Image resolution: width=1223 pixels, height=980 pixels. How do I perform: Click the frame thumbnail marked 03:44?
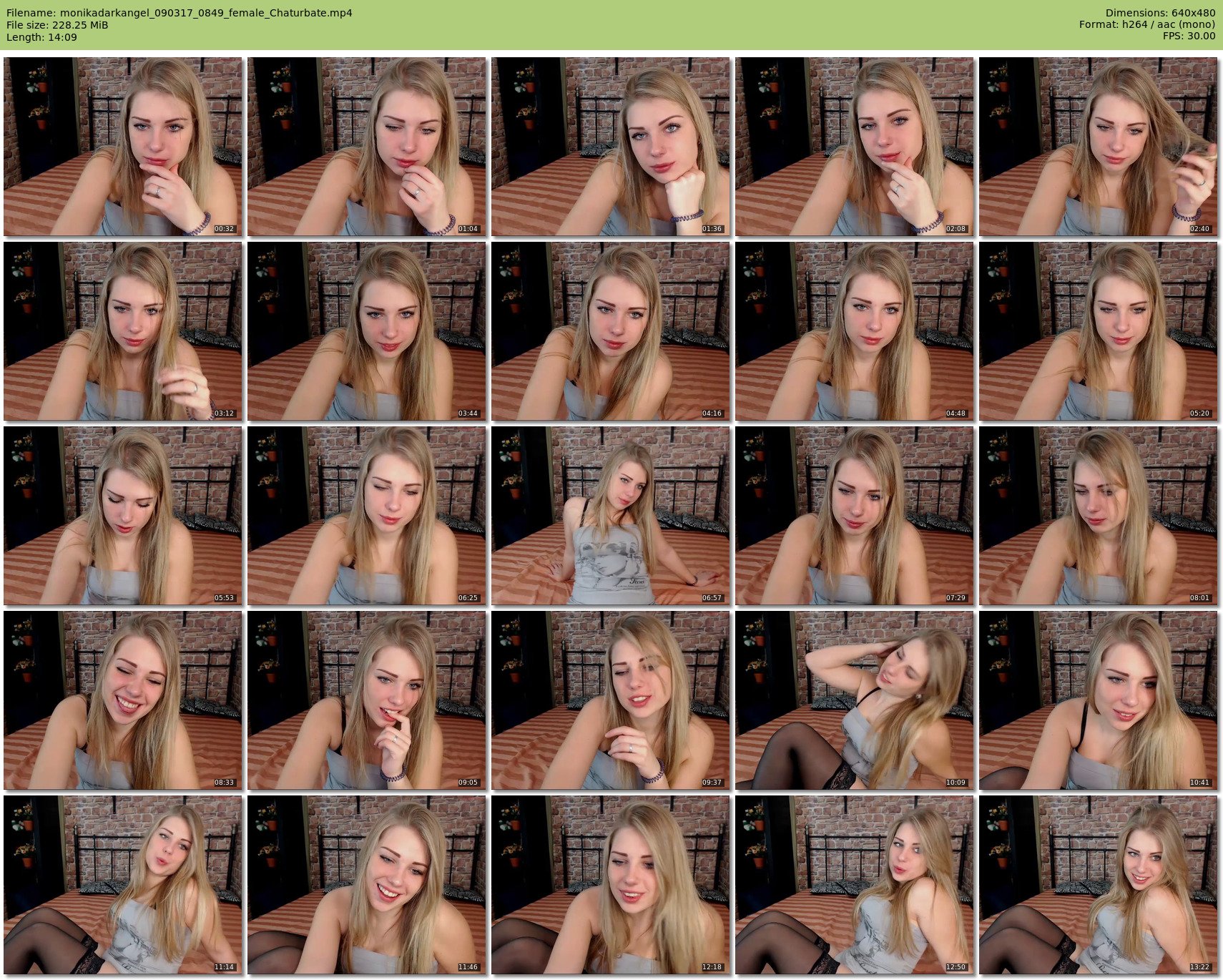367,331
